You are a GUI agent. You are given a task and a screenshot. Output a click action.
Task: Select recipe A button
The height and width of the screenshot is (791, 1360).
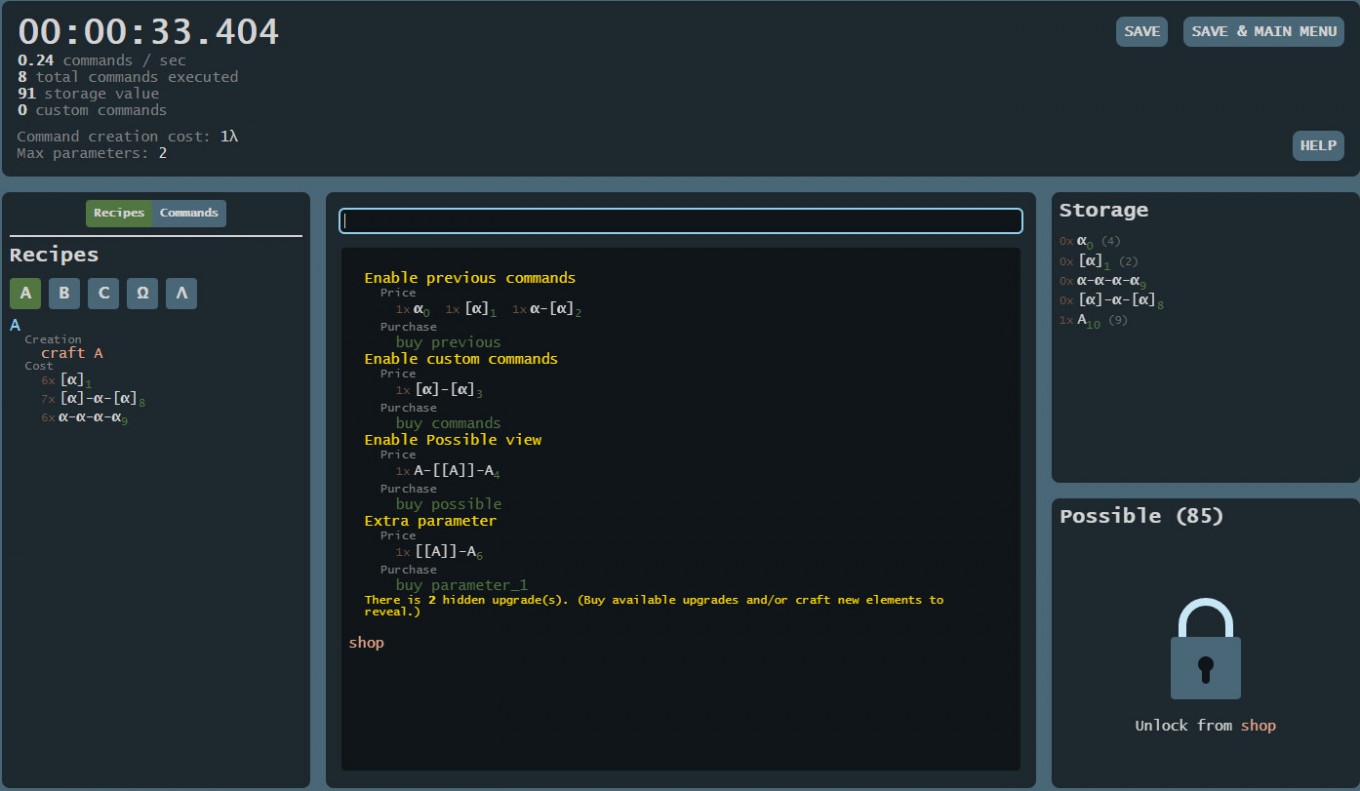pyautogui.click(x=25, y=294)
